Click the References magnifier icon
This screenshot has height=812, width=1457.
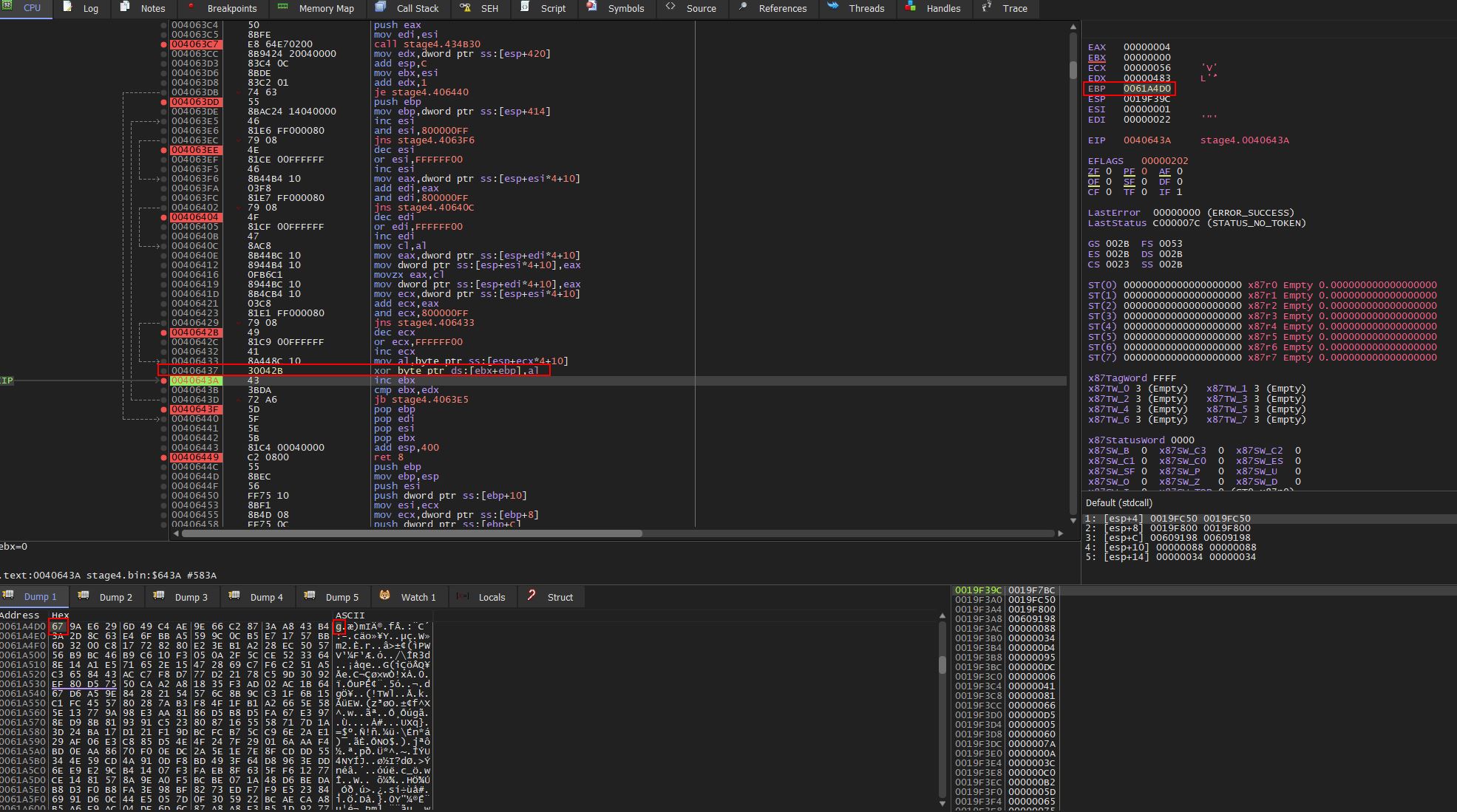point(743,7)
